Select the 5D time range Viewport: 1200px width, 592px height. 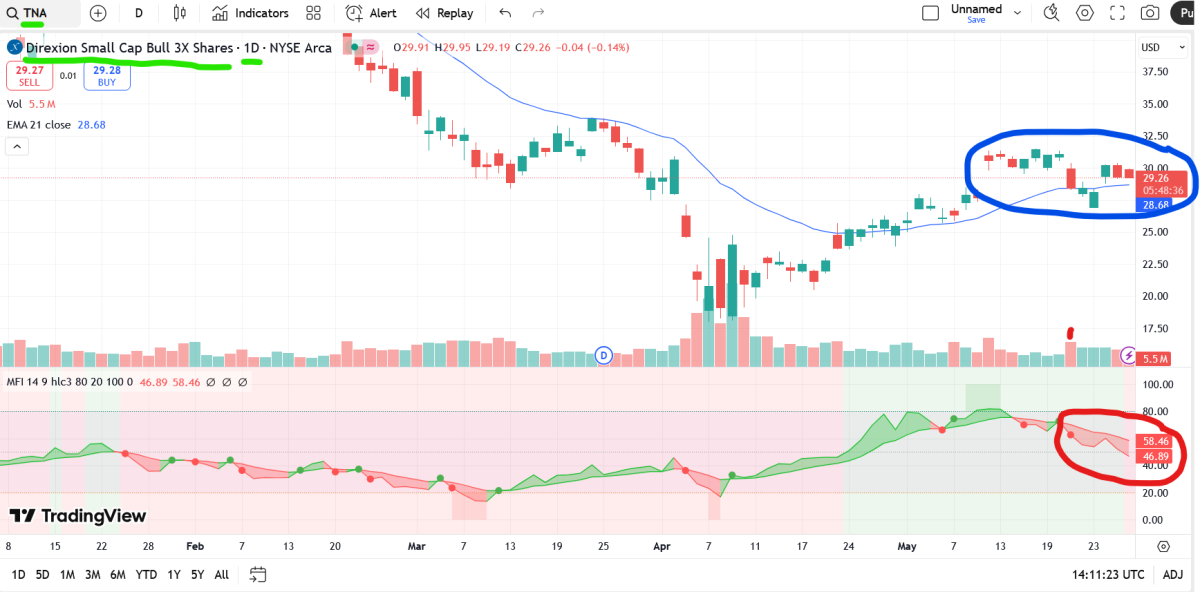[x=42, y=574]
